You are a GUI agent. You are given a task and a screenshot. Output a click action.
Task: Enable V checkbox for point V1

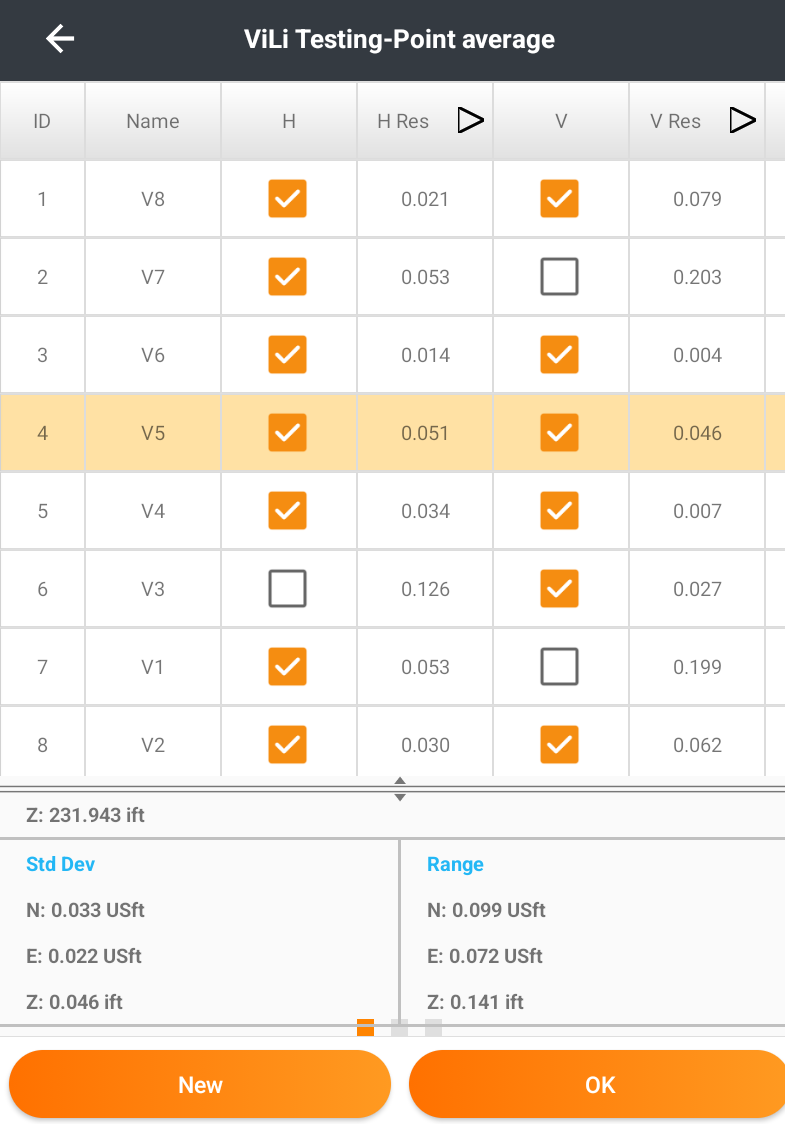click(559, 667)
